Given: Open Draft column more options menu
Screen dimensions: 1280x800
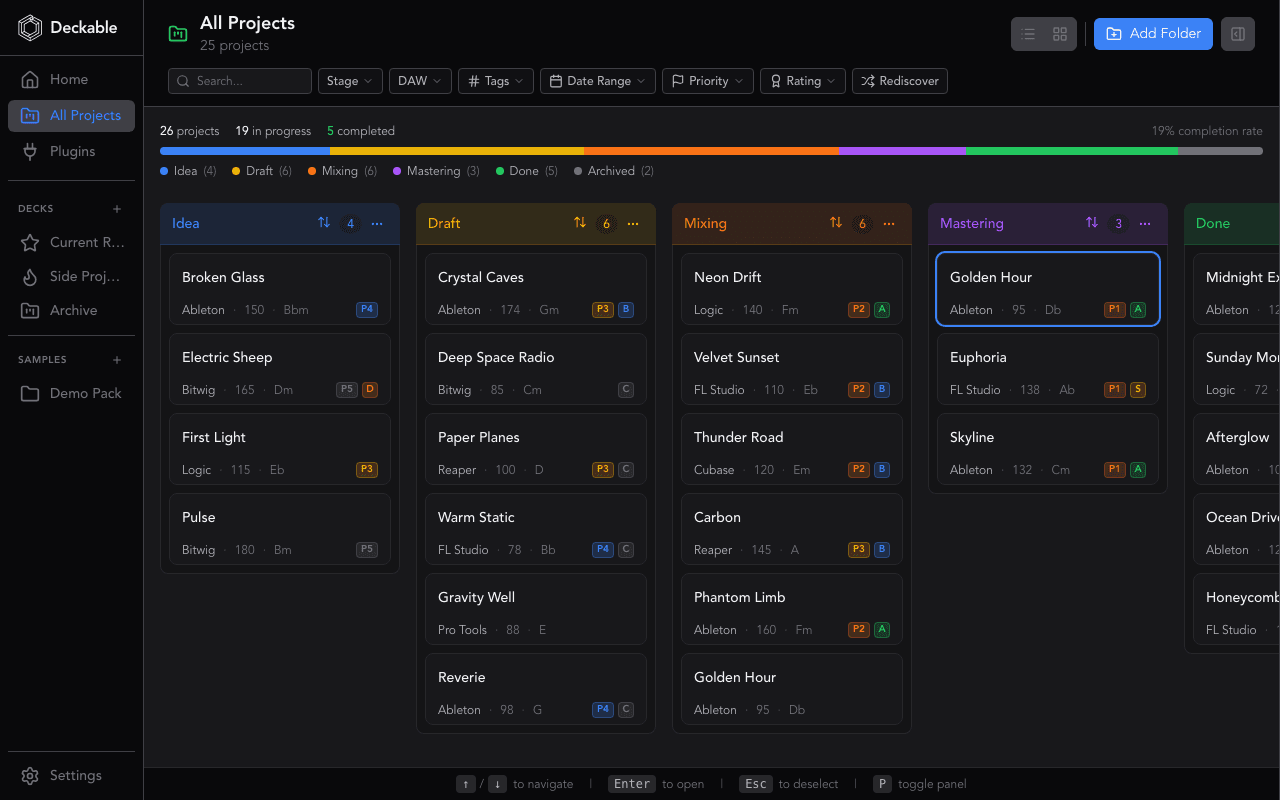Looking at the screenshot, I should point(633,224).
